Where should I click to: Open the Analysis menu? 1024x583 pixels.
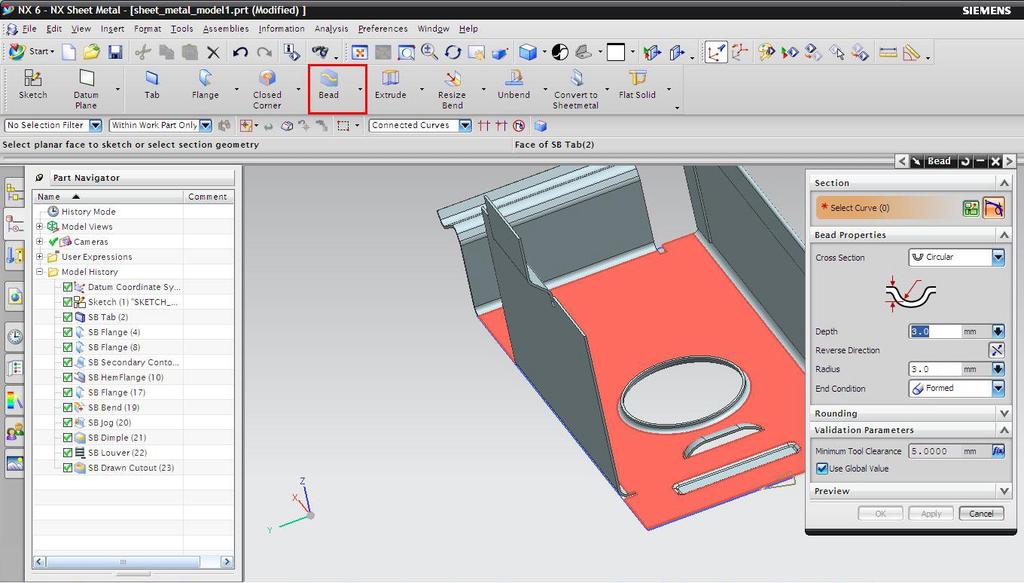click(331, 29)
